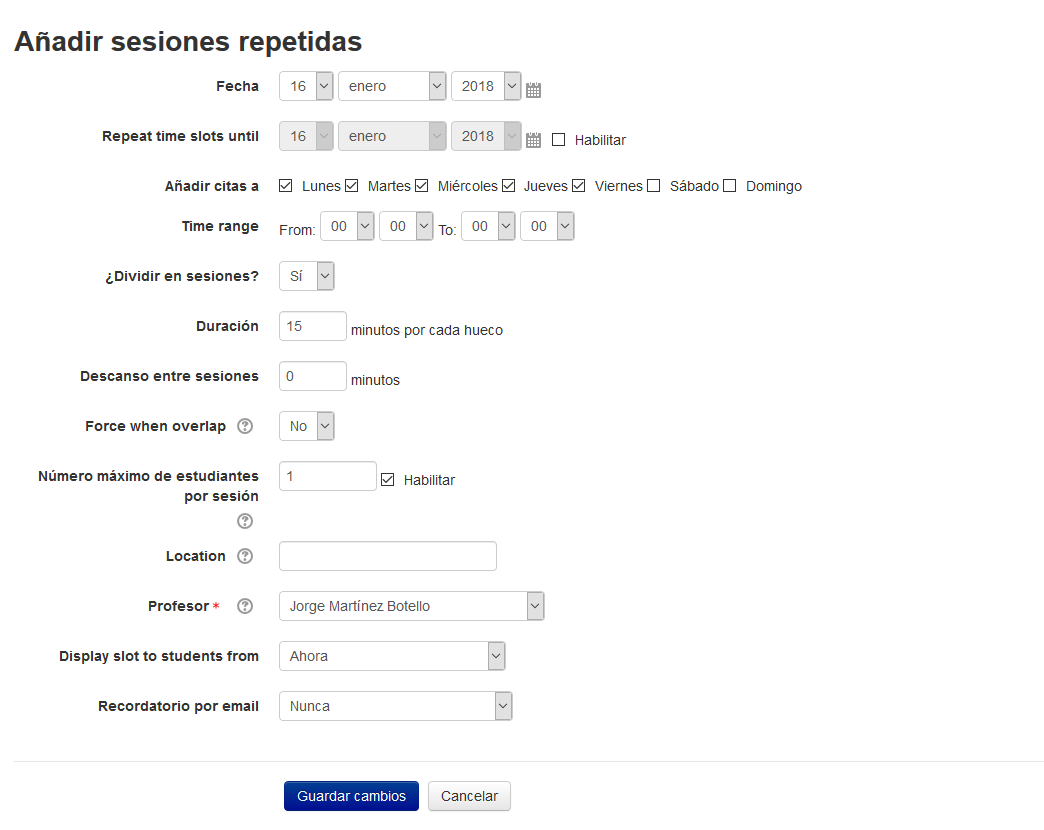This screenshot has height=830, width=1044.
Task: Uncheck the Lunes checkbox
Action: tap(285, 184)
